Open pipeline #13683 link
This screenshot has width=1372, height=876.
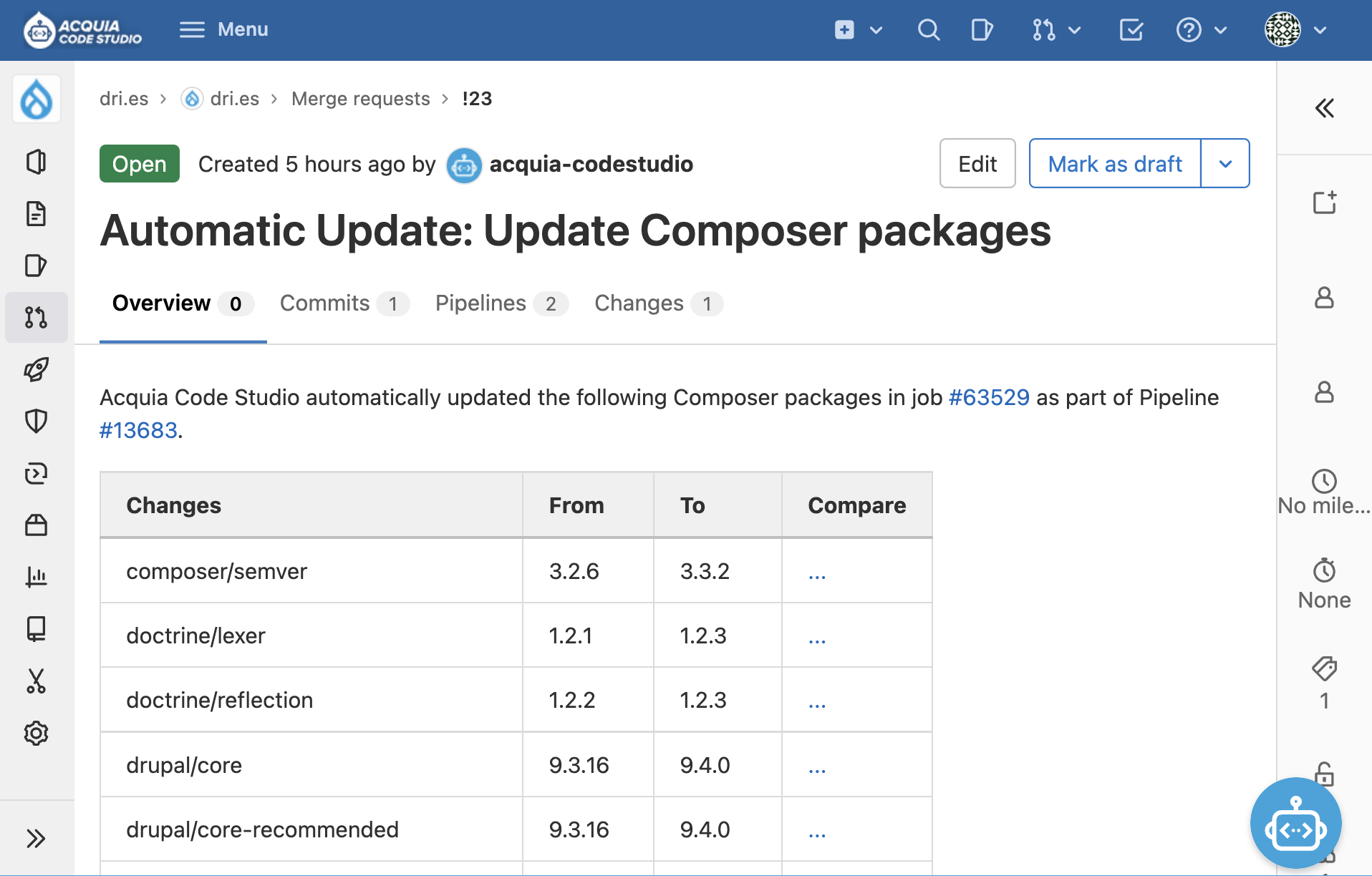(x=138, y=429)
